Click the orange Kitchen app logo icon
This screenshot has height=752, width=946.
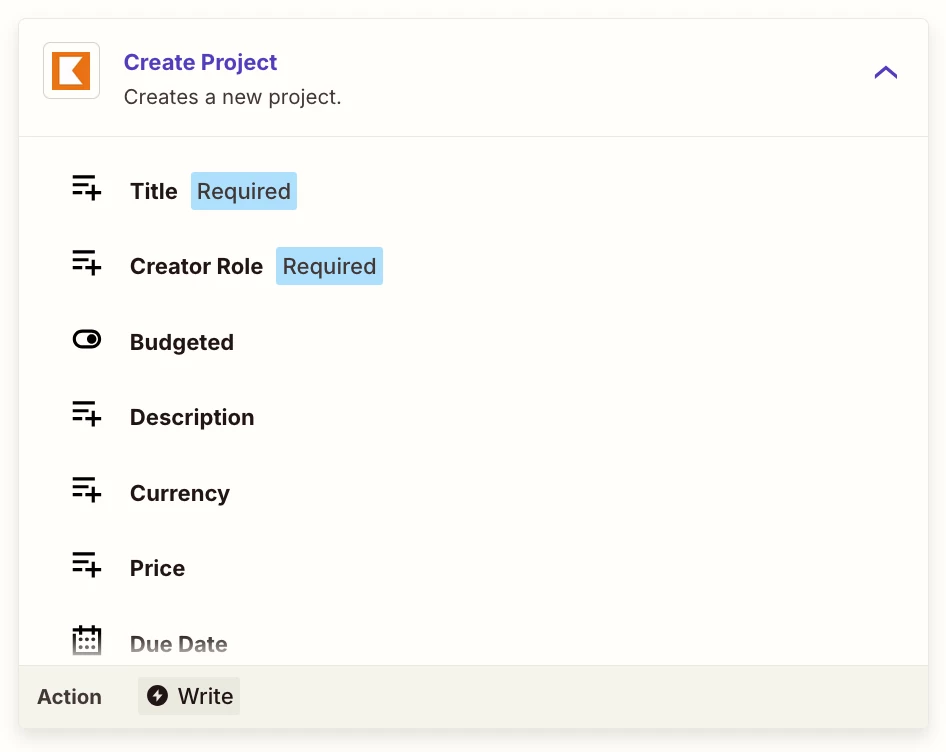pyautogui.click(x=71, y=71)
